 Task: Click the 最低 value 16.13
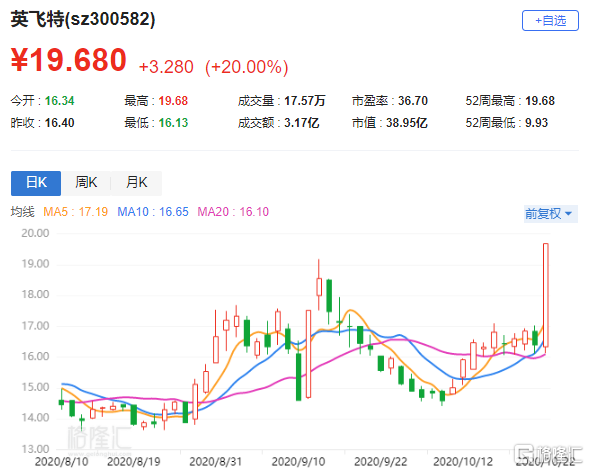[x=173, y=123]
